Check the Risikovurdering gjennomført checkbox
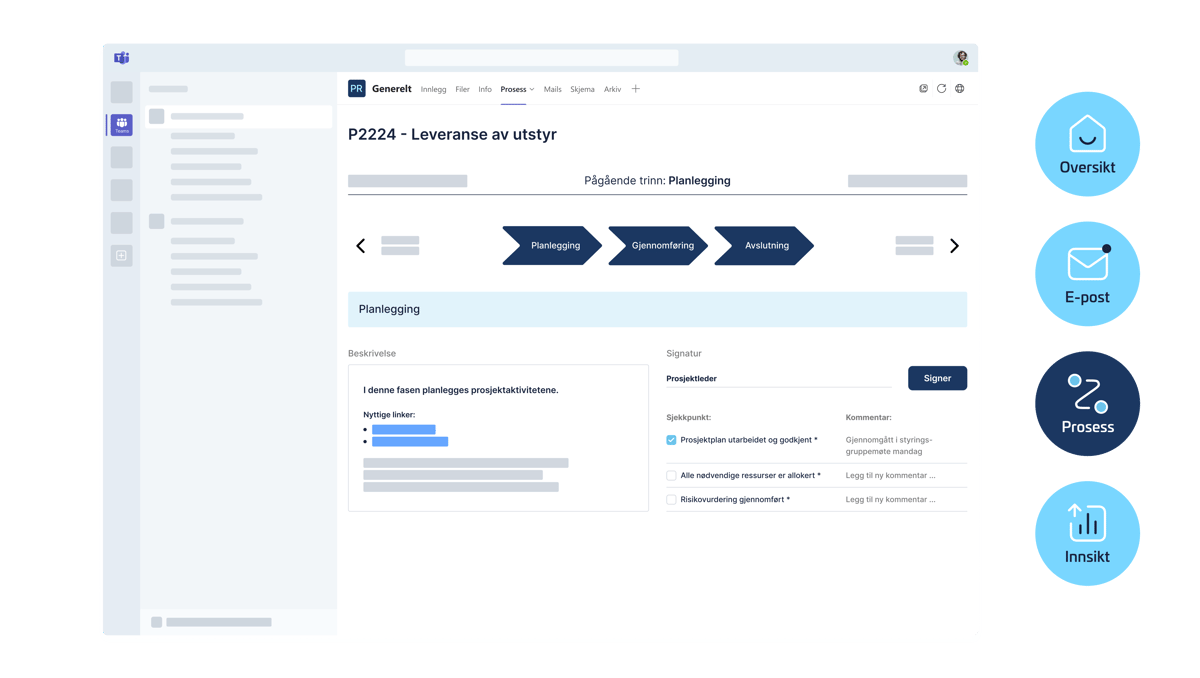1200x678 pixels. pyautogui.click(x=671, y=499)
